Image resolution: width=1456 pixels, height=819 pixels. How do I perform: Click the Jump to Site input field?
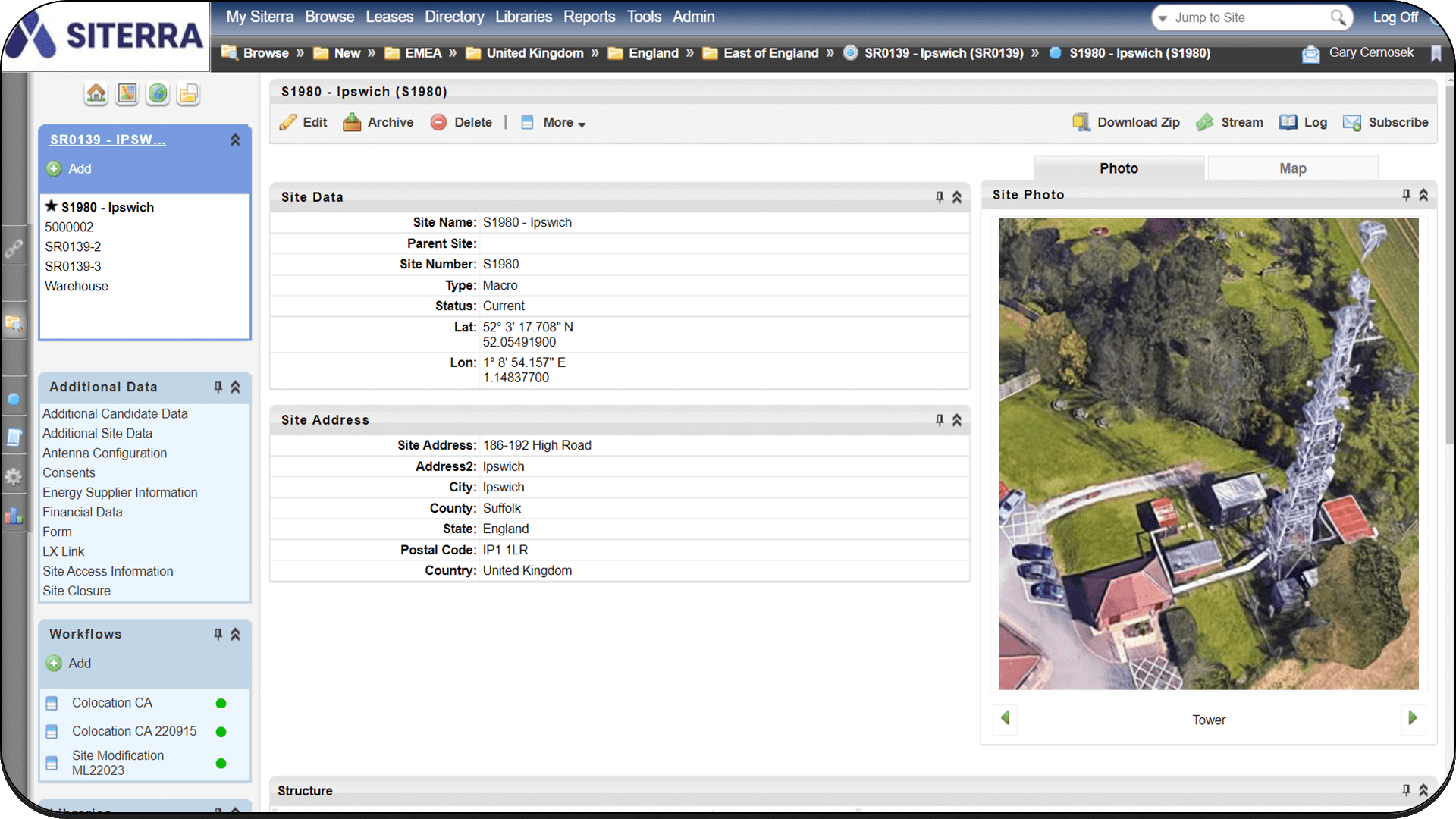[x=1247, y=17]
